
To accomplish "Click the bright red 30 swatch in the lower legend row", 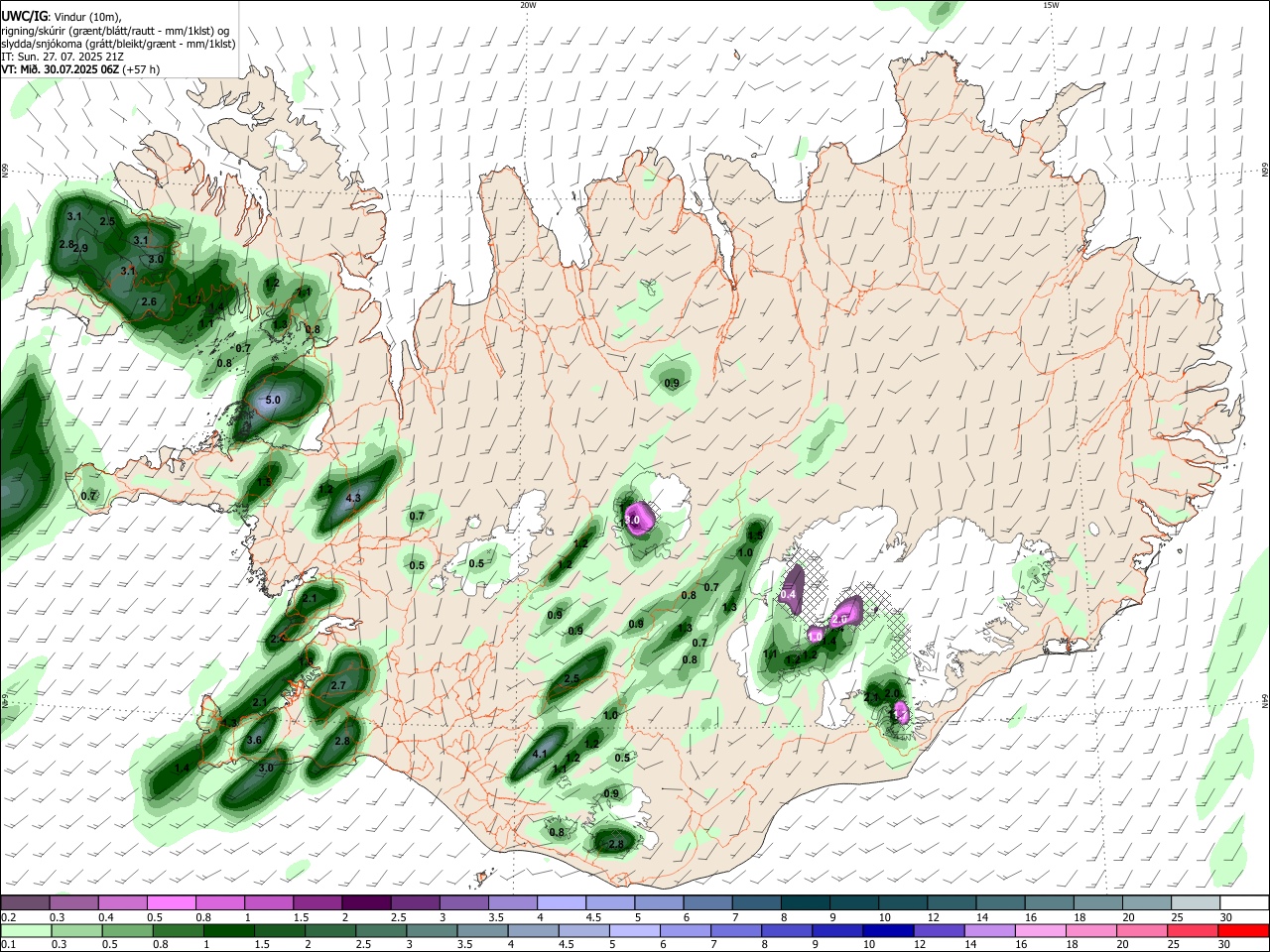I will pyautogui.click(x=1244, y=930).
